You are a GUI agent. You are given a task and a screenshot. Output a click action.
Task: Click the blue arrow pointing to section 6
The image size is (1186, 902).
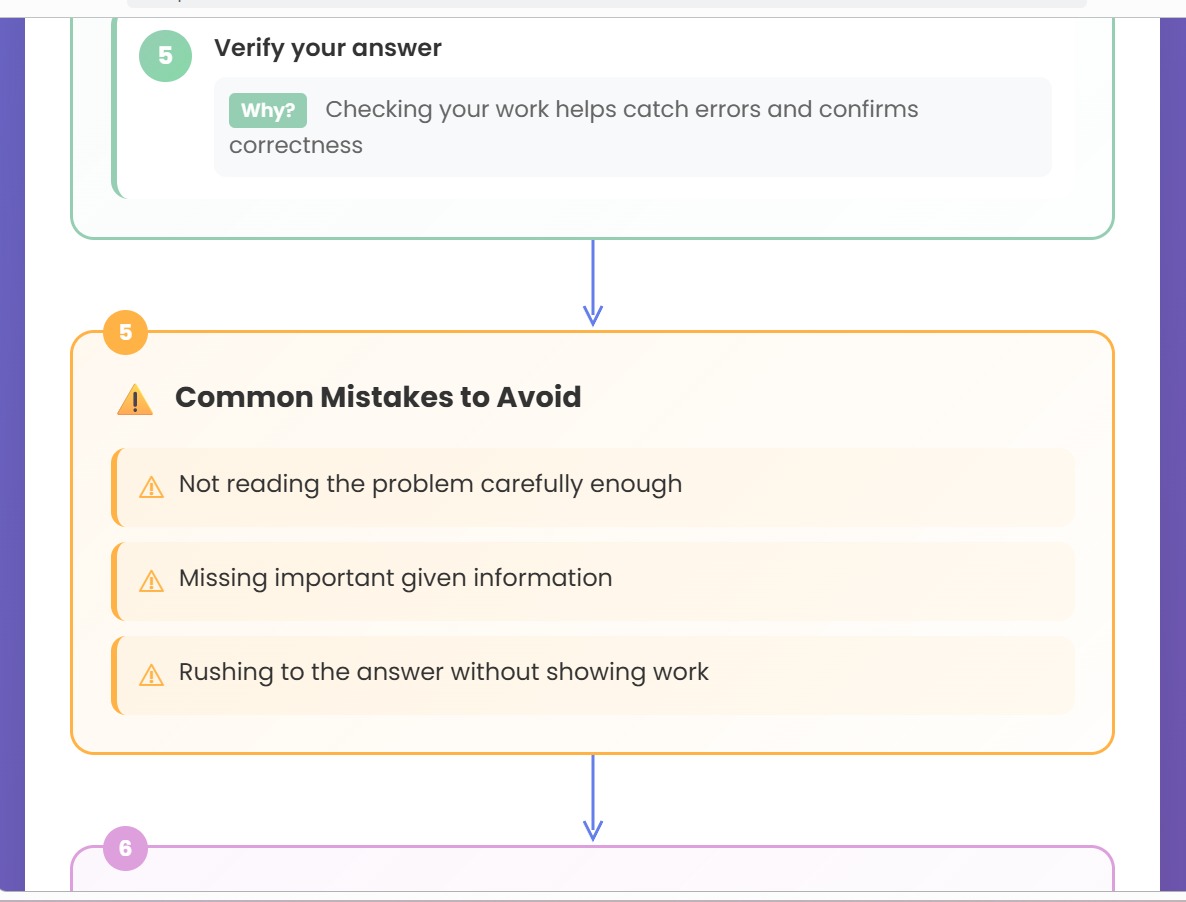[x=593, y=798]
